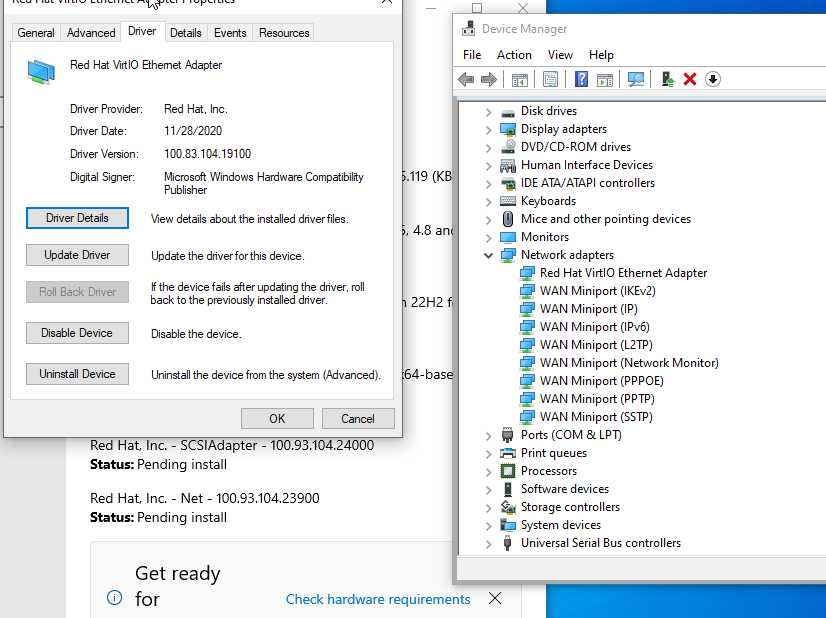Image resolution: width=826 pixels, height=618 pixels.
Task: Click the Disable device down-arrow icon
Action: coord(713,80)
